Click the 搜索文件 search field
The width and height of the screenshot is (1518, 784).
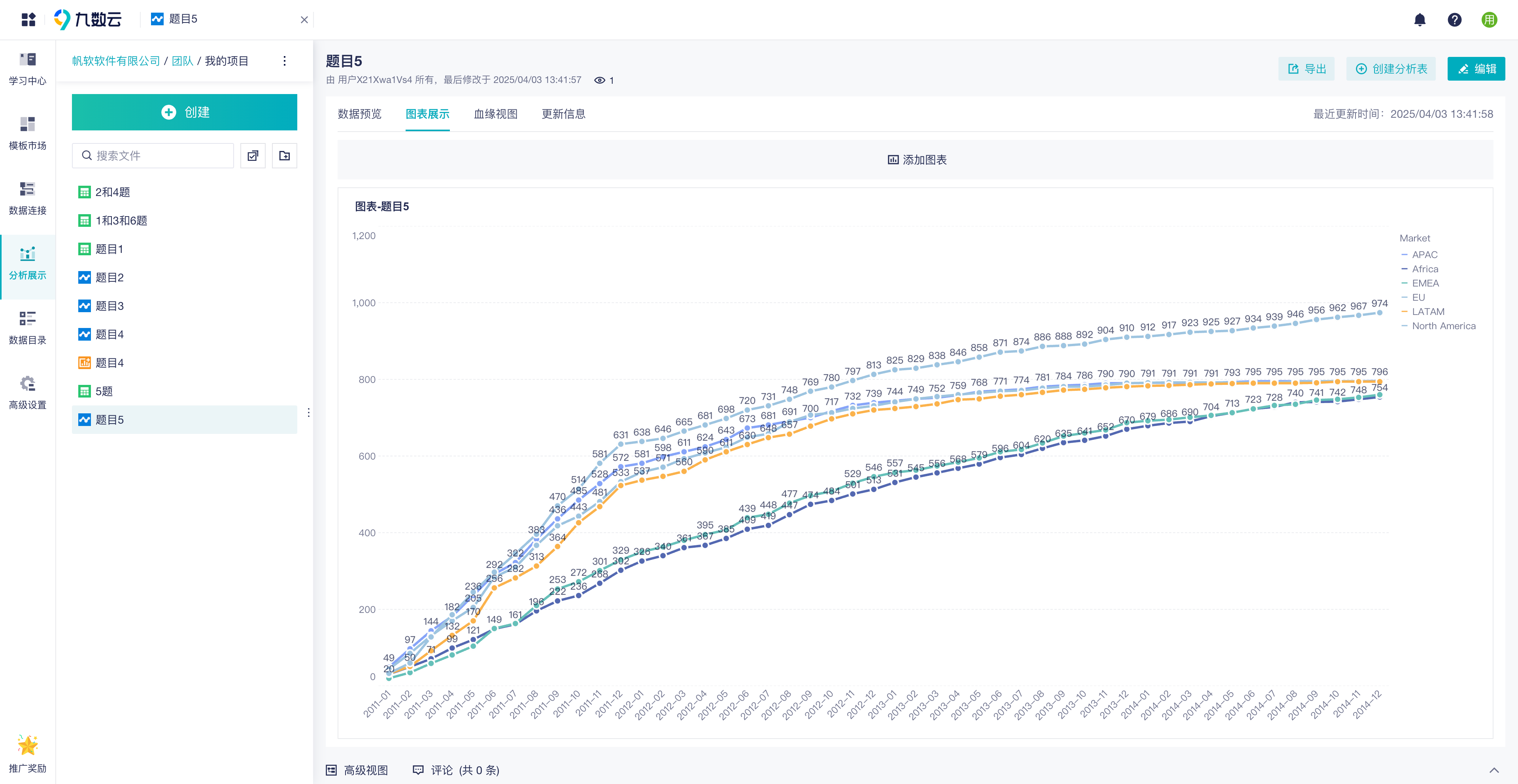click(153, 156)
